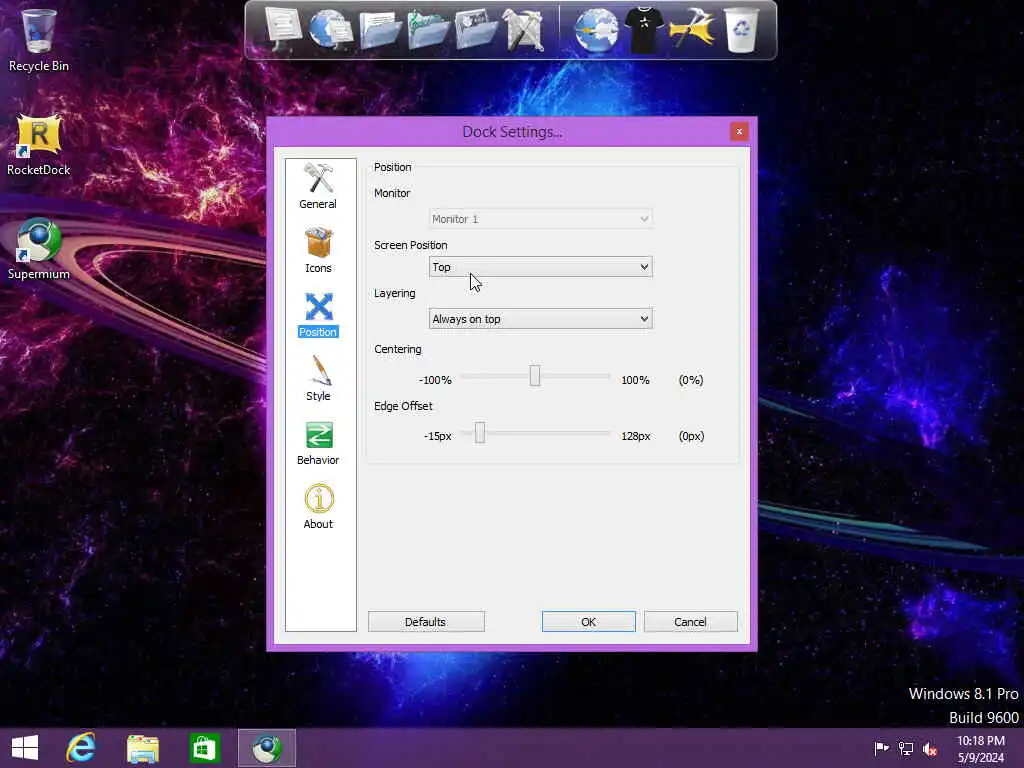Select Recycle Bin on the desktop
Image resolution: width=1024 pixels, height=768 pixels.
click(39, 40)
